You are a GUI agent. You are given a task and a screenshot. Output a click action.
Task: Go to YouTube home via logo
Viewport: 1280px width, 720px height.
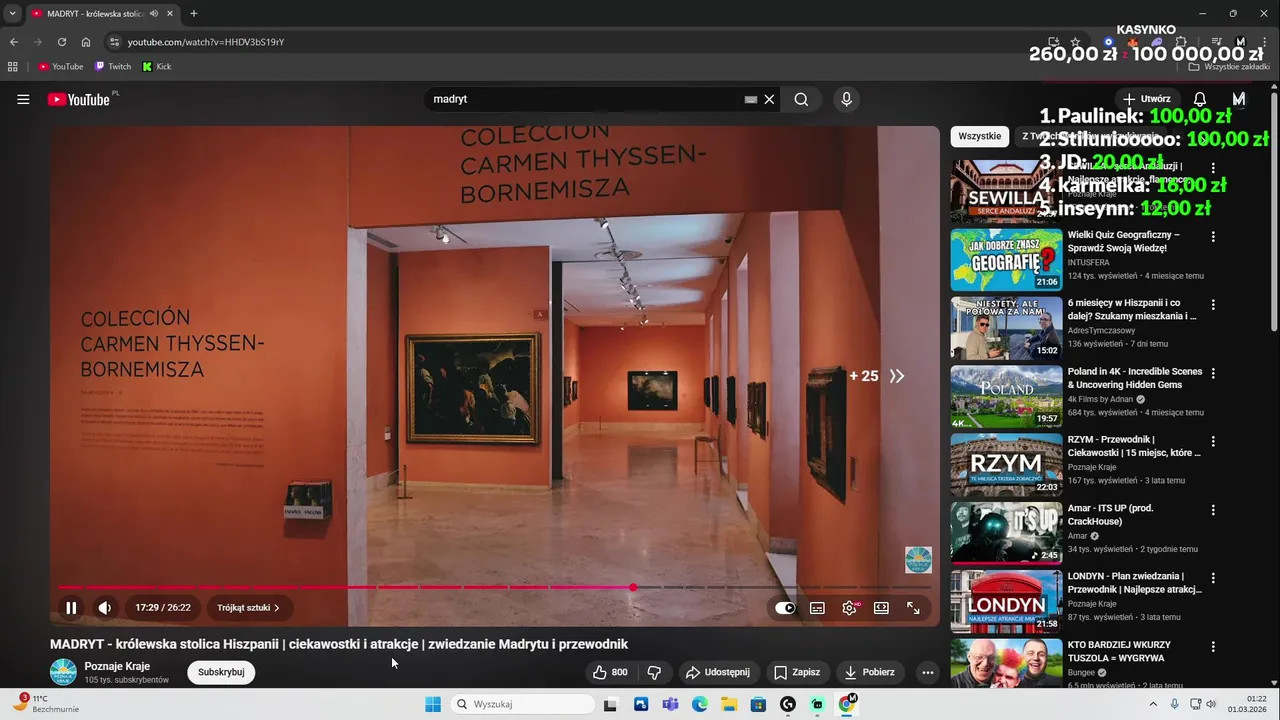tap(78, 99)
